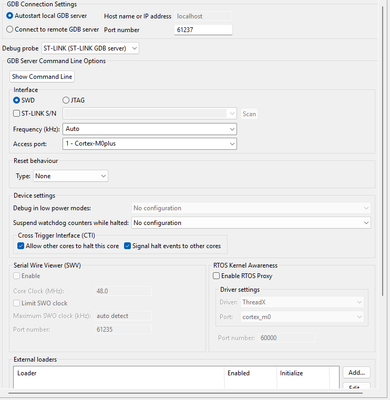Click the vertical scrollbar on the right
The image size is (390, 400).
384,150
